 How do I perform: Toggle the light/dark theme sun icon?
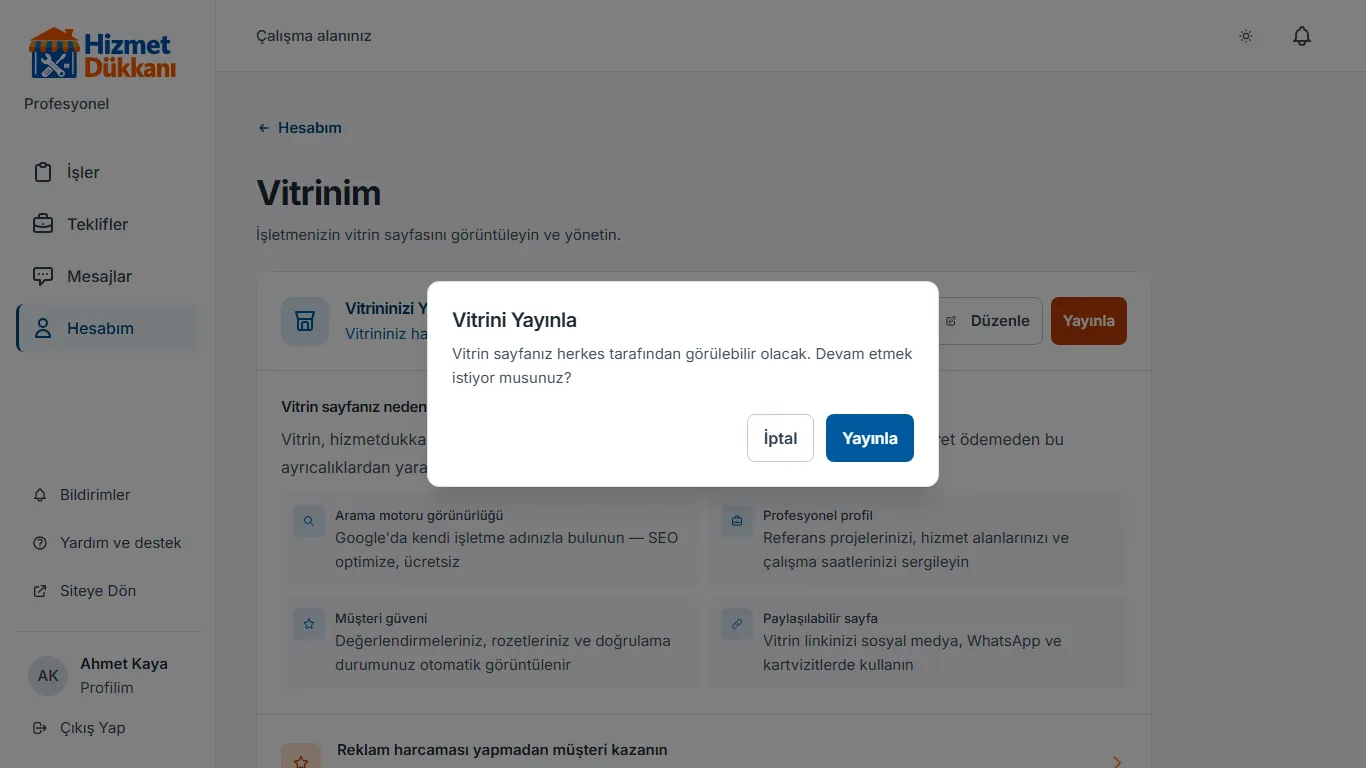point(1246,36)
